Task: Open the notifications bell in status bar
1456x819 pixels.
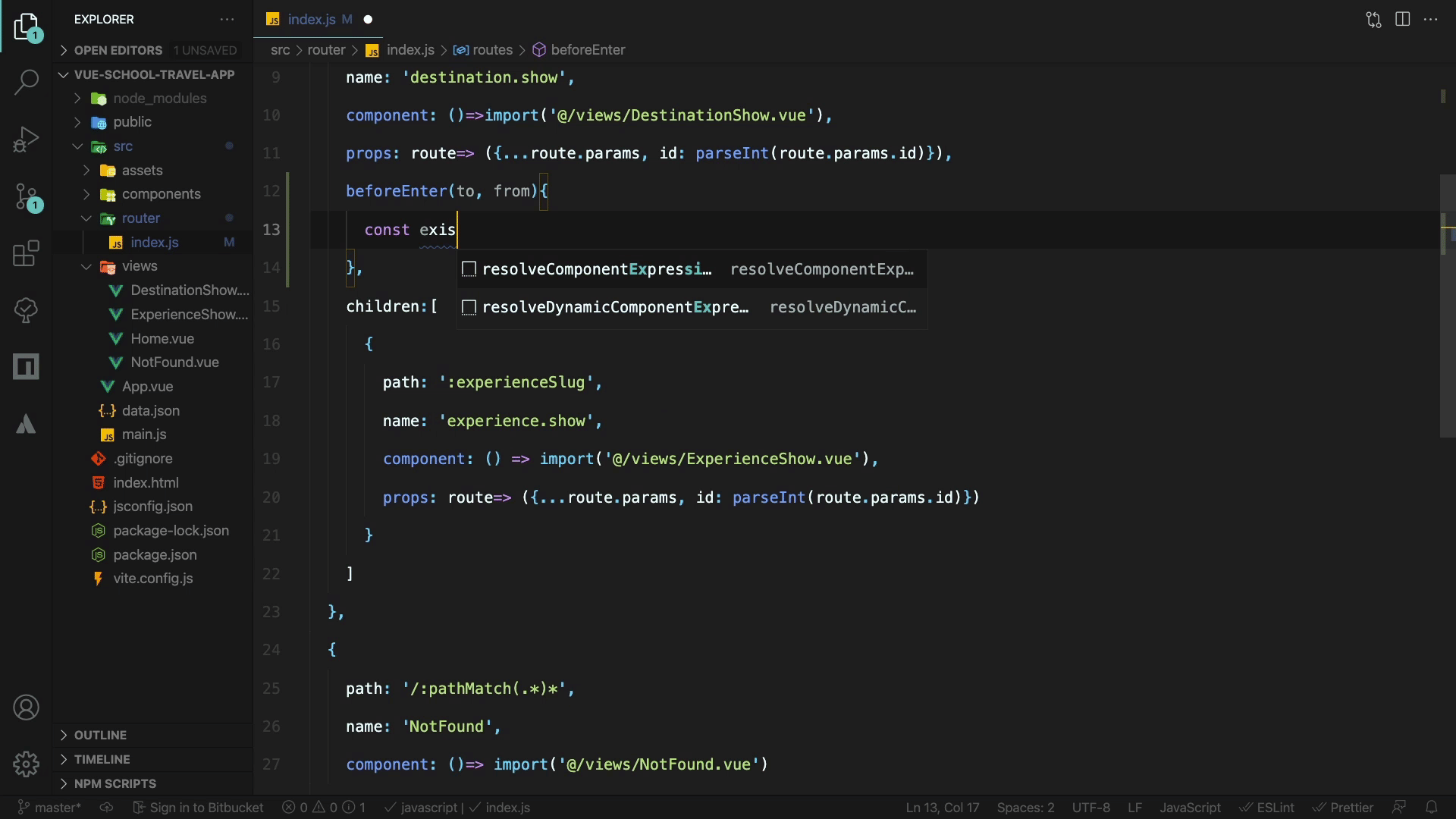Action: click(x=1431, y=808)
